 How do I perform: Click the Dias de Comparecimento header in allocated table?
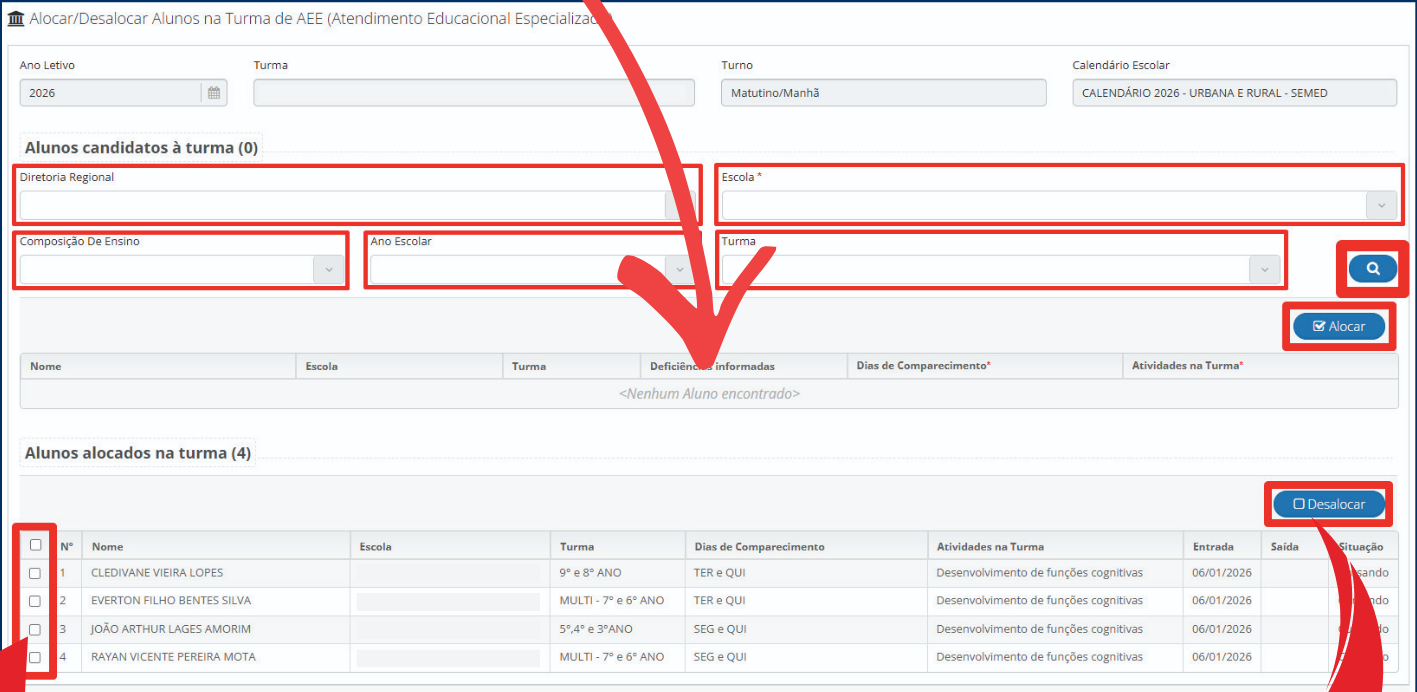[x=759, y=547]
